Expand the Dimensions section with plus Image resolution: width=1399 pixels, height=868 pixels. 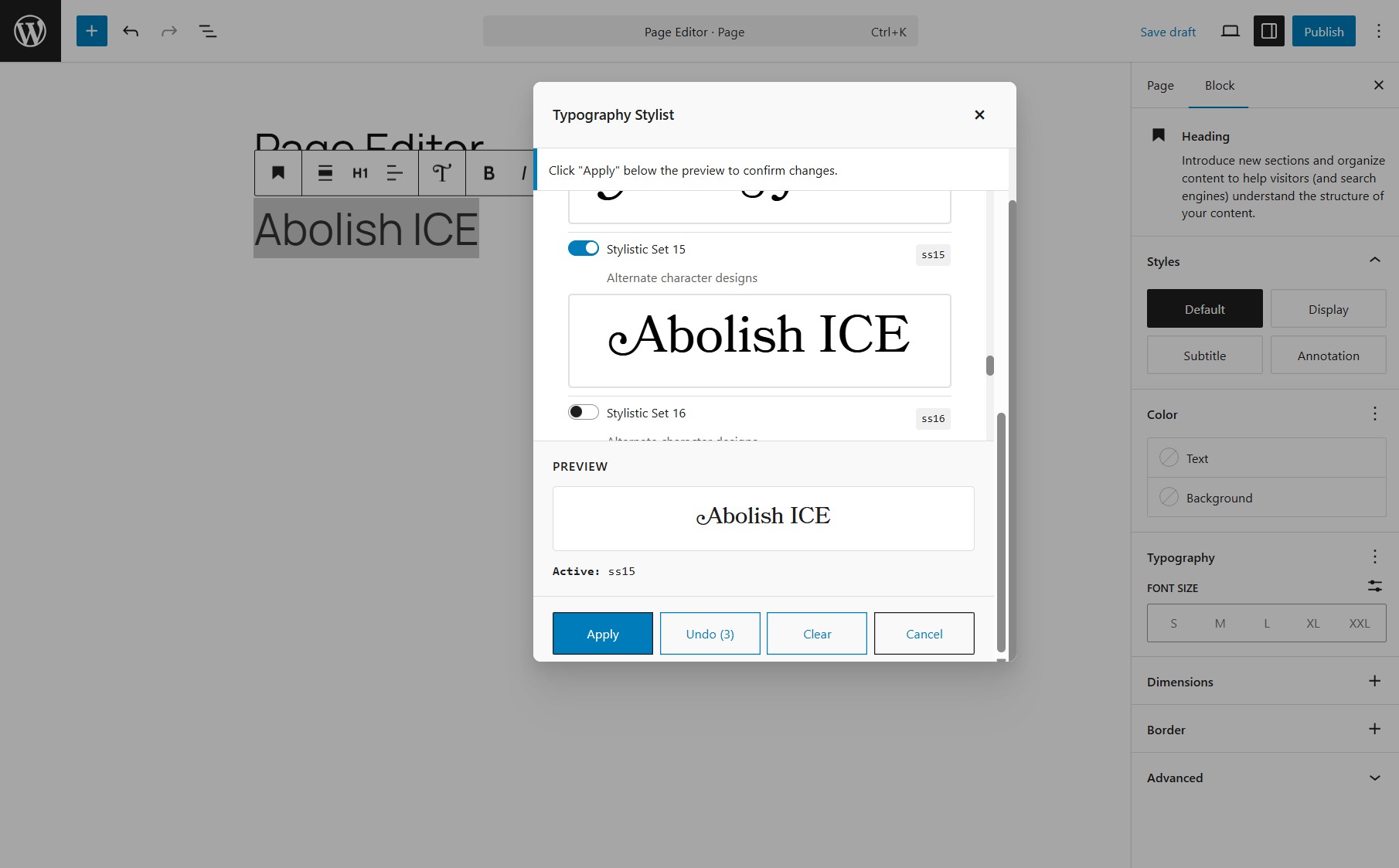click(1374, 681)
